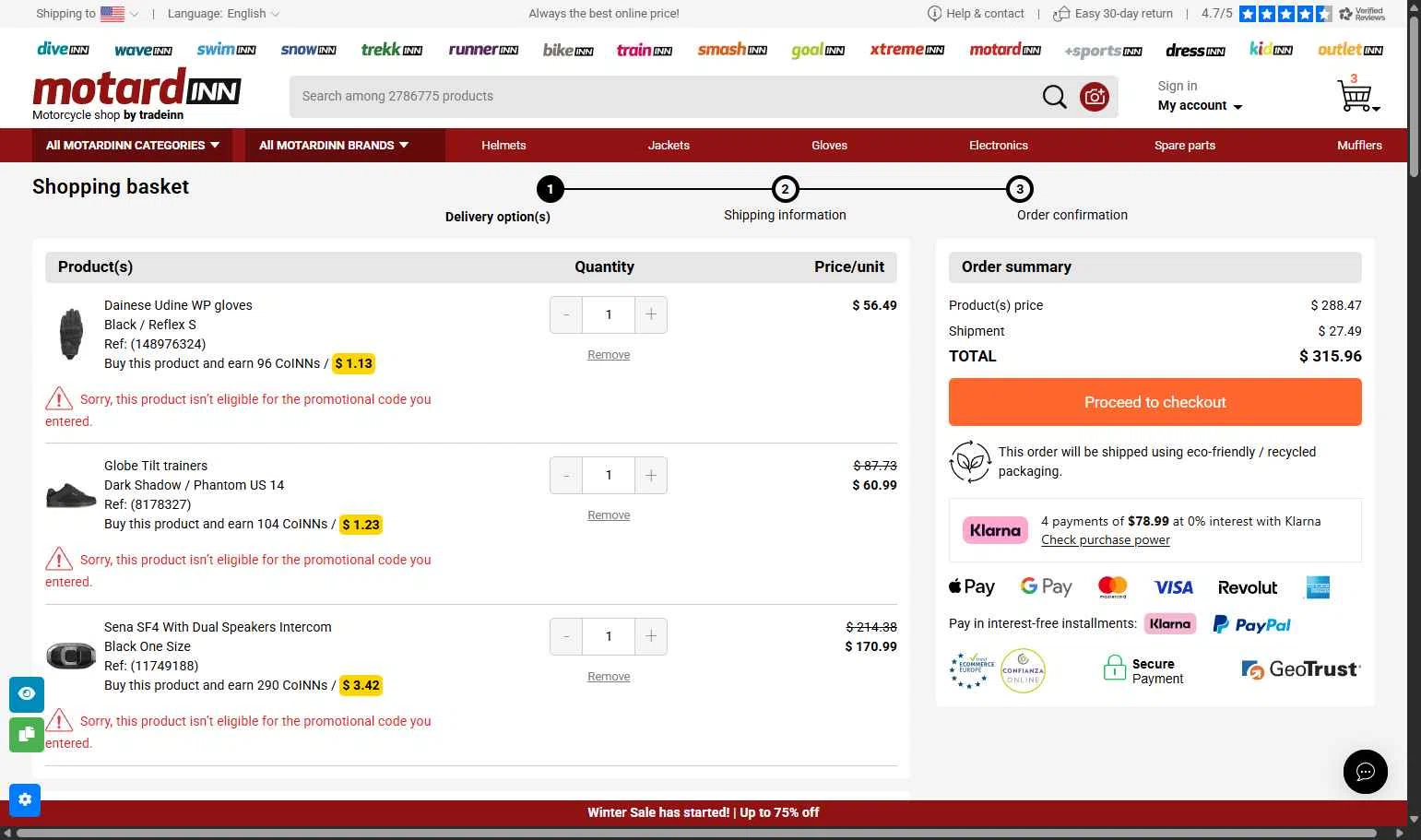This screenshot has width=1421, height=840.
Task: Open the kidINN store logo
Action: point(1271,50)
